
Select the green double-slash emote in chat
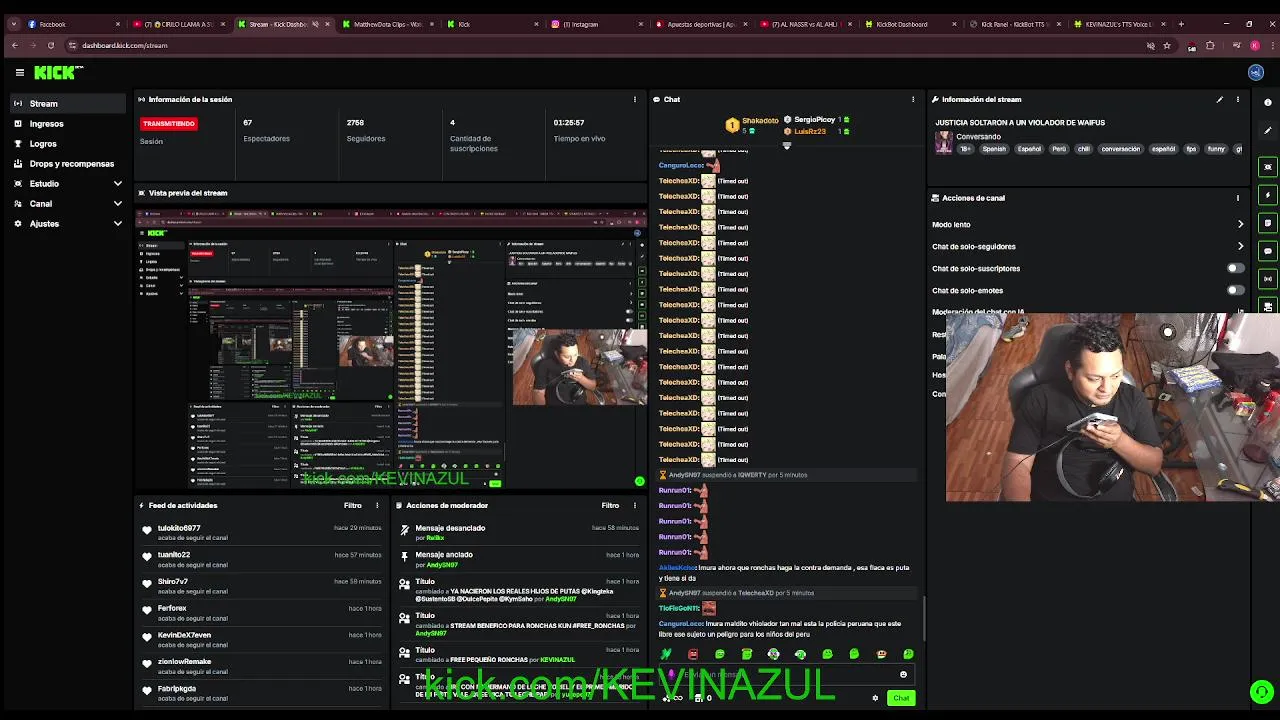coord(666,654)
